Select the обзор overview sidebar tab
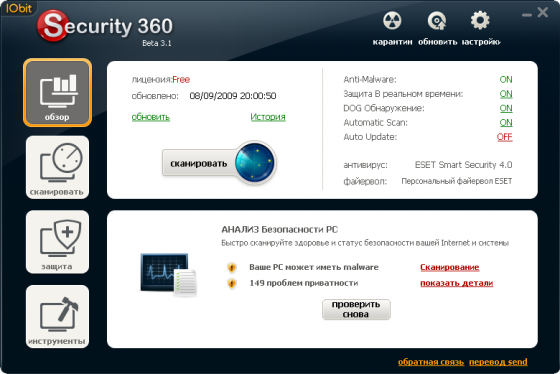Viewport: 560px width, 374px height. tap(58, 93)
